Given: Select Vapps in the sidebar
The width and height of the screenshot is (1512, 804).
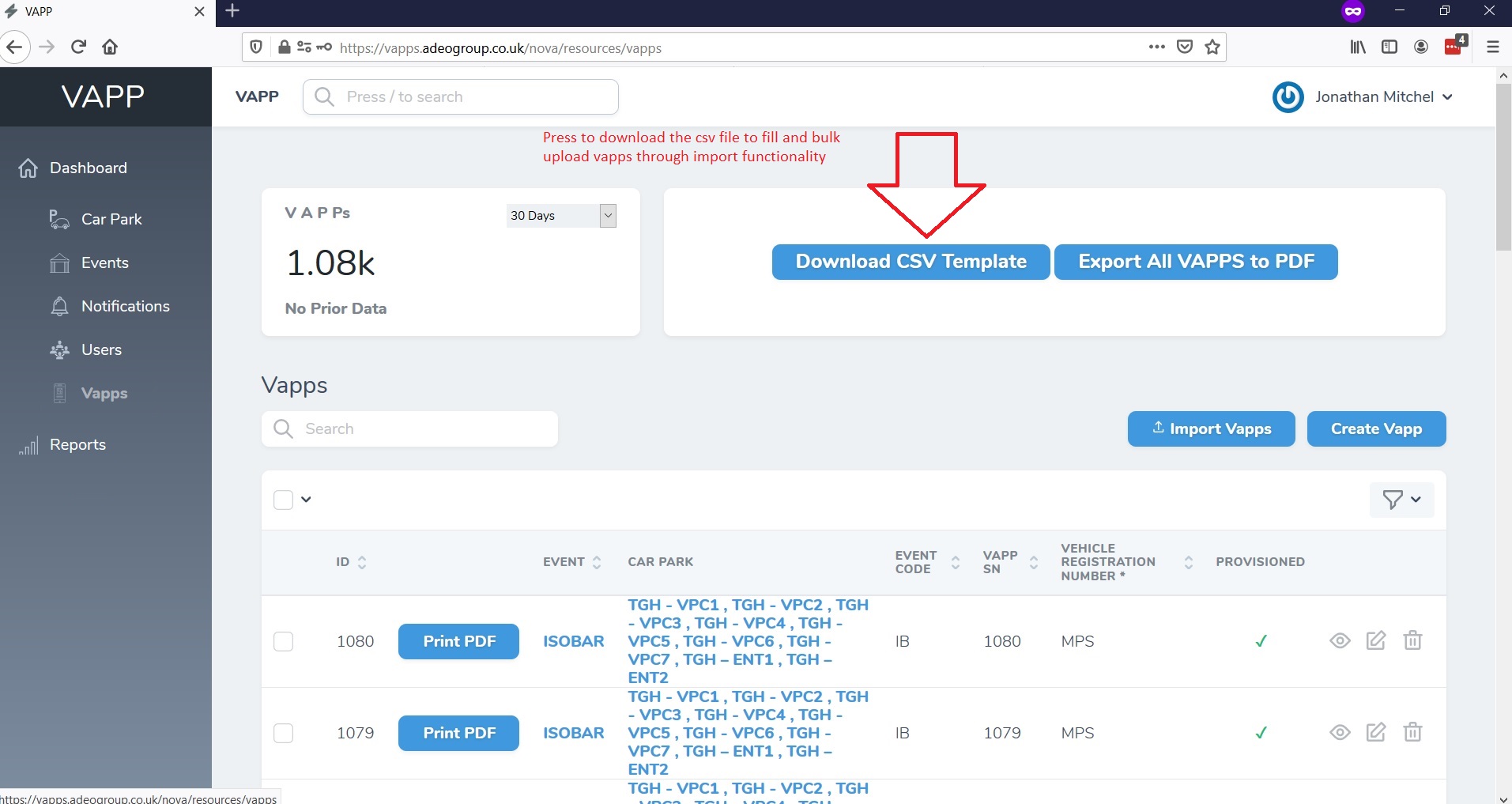Looking at the screenshot, I should [104, 393].
